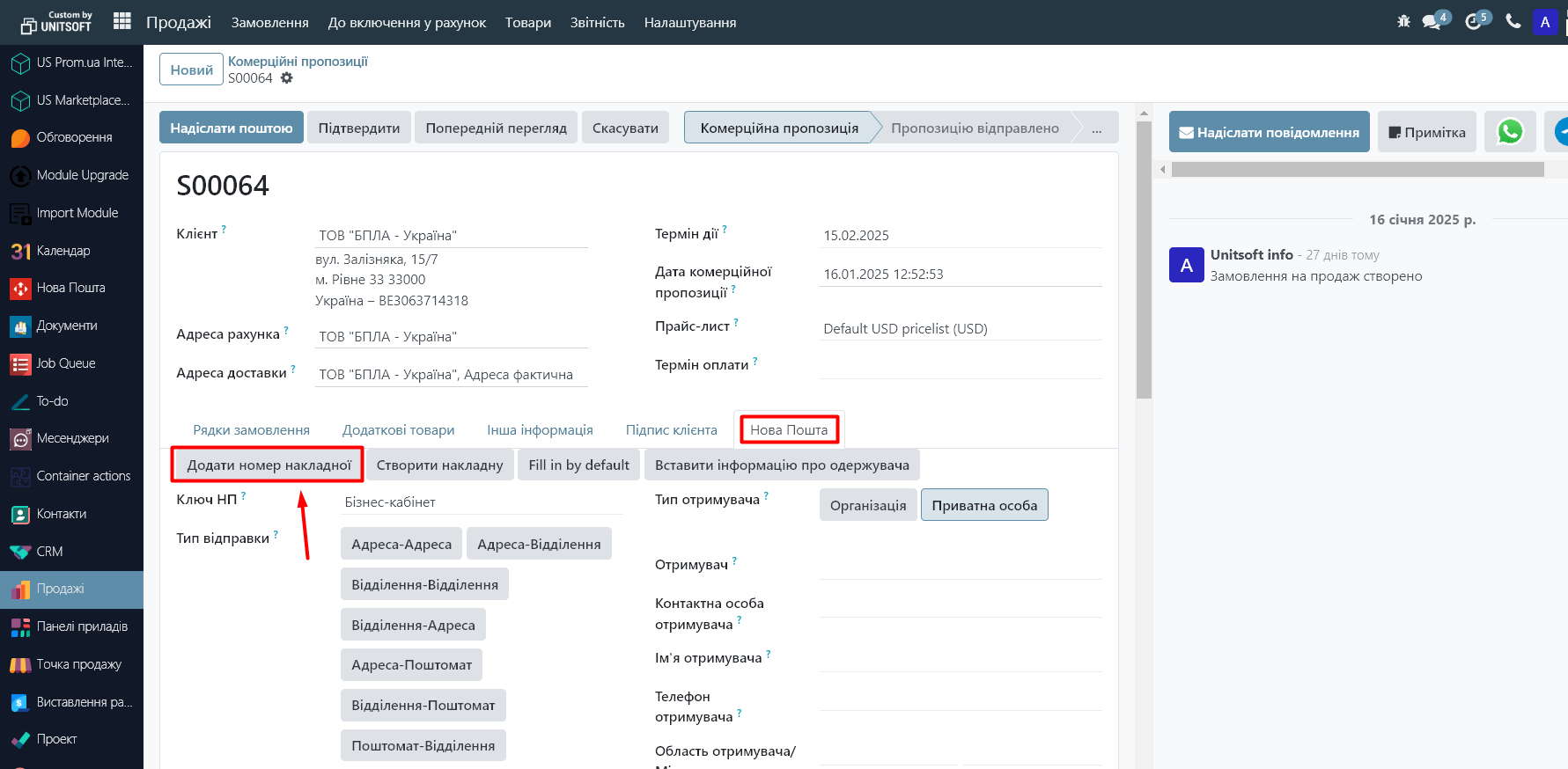Image resolution: width=1568 pixels, height=769 pixels.
Task: Open the apps grid menu icon
Action: [122, 21]
